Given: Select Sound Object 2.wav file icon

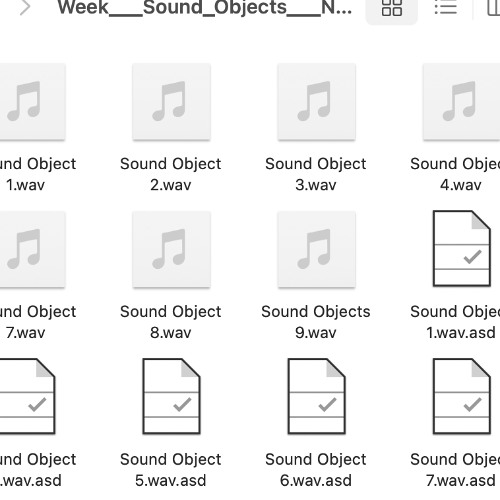Looking at the screenshot, I should click(171, 102).
